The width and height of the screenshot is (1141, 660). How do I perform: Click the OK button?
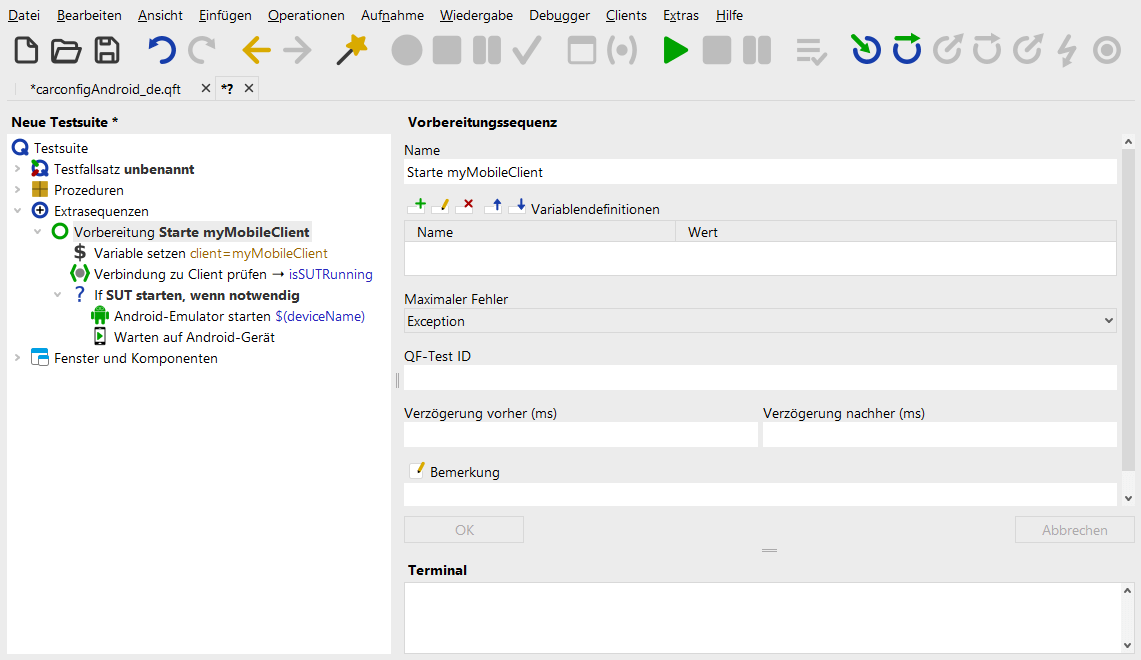(464, 530)
